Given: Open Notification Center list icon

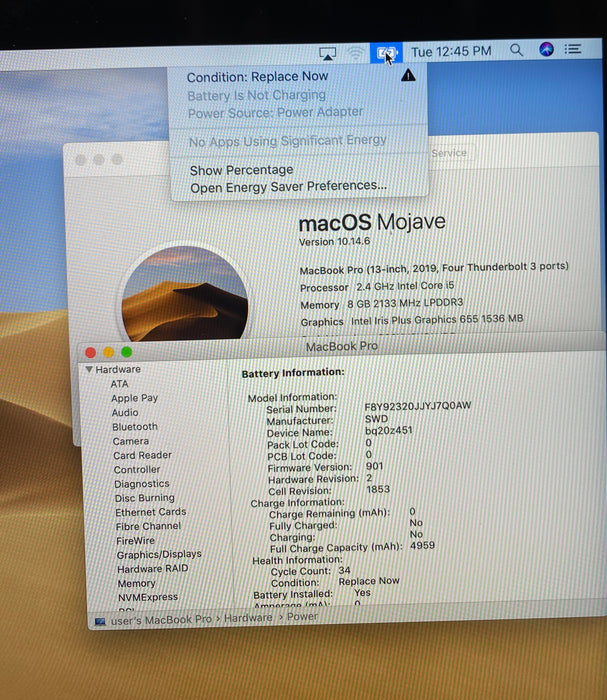Looking at the screenshot, I should coord(573,49).
